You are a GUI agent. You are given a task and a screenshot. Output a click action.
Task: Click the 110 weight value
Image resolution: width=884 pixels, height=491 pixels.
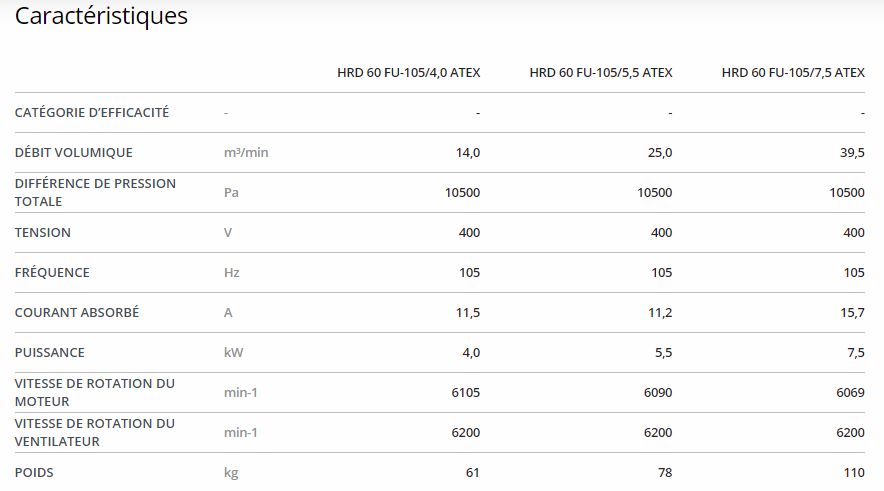click(854, 472)
